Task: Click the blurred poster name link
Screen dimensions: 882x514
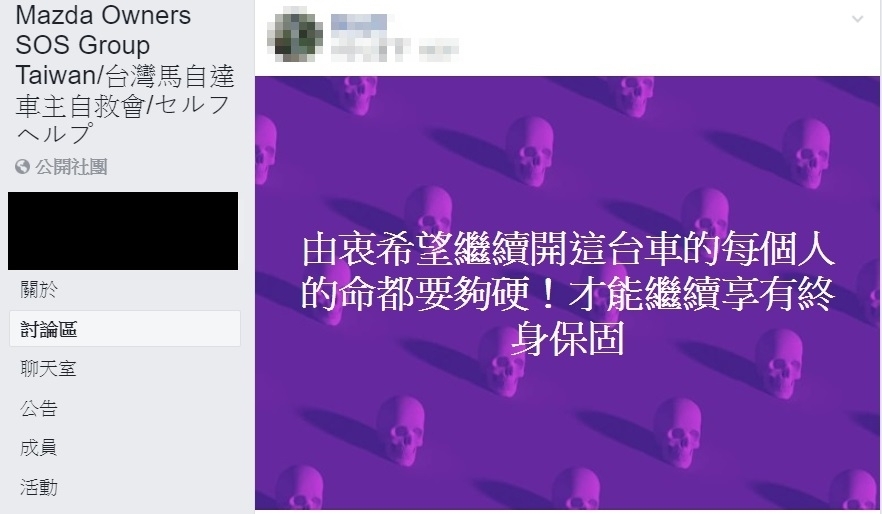Action: click(x=359, y=22)
